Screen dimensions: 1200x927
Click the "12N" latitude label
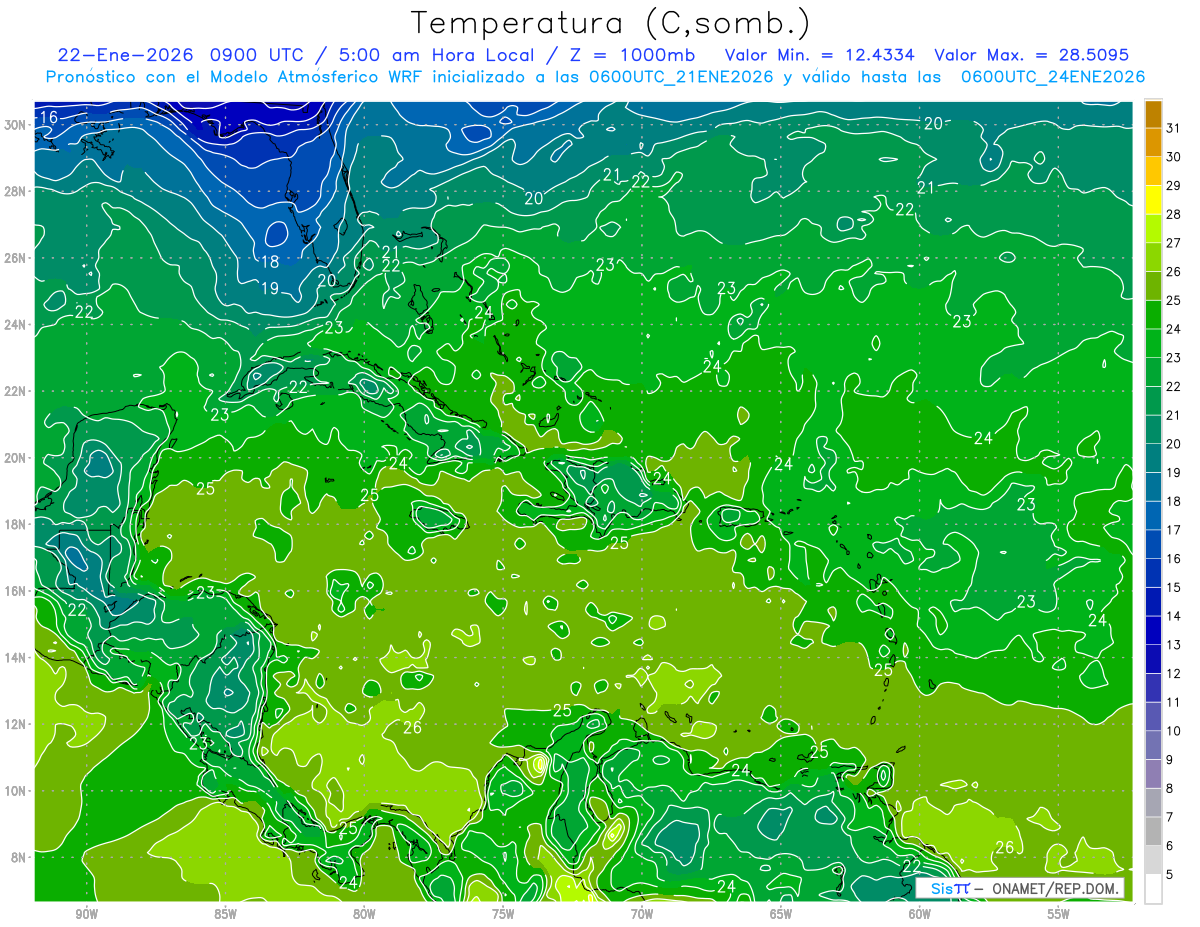point(15,724)
